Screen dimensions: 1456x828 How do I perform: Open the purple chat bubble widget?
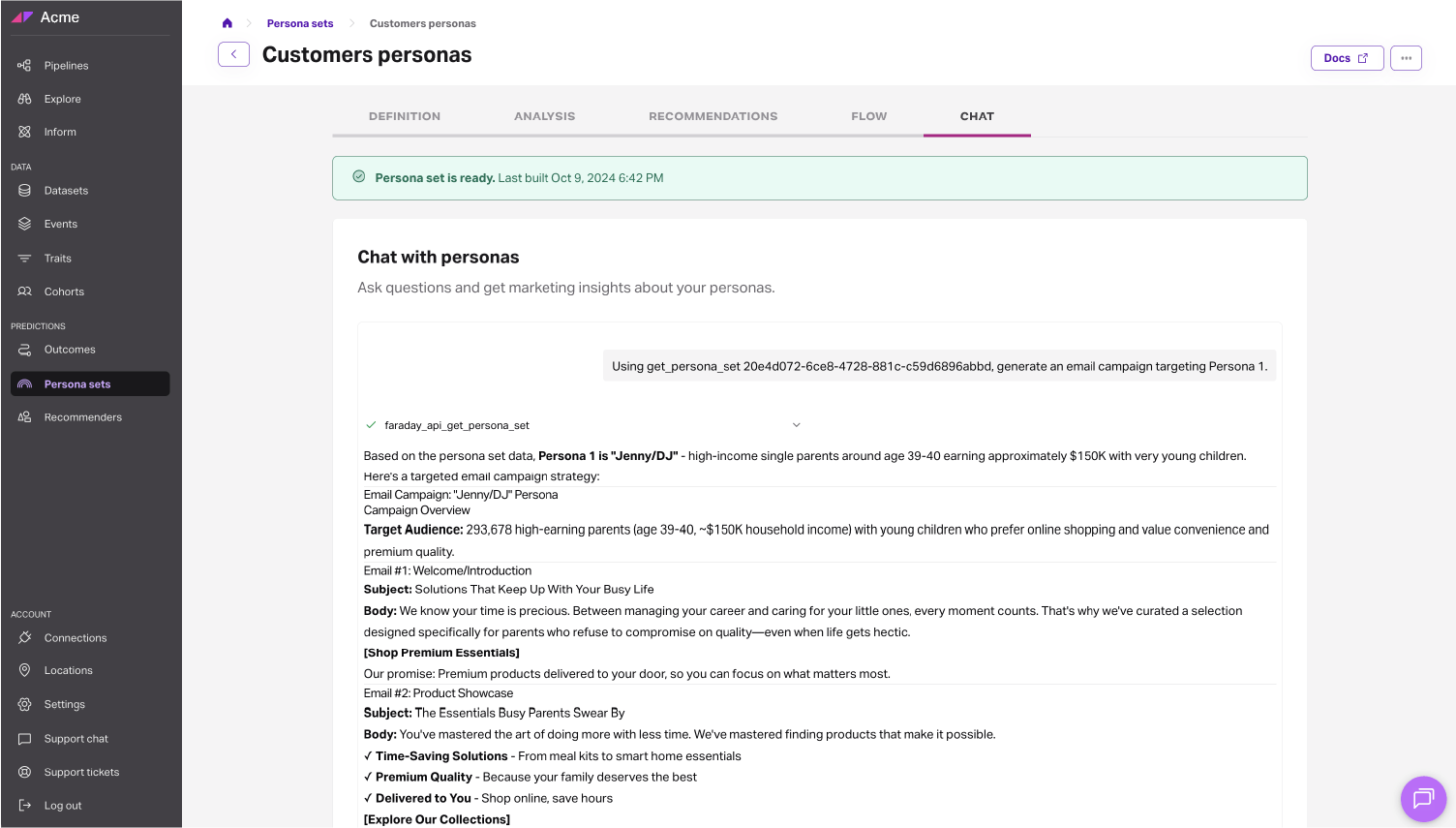[1423, 799]
